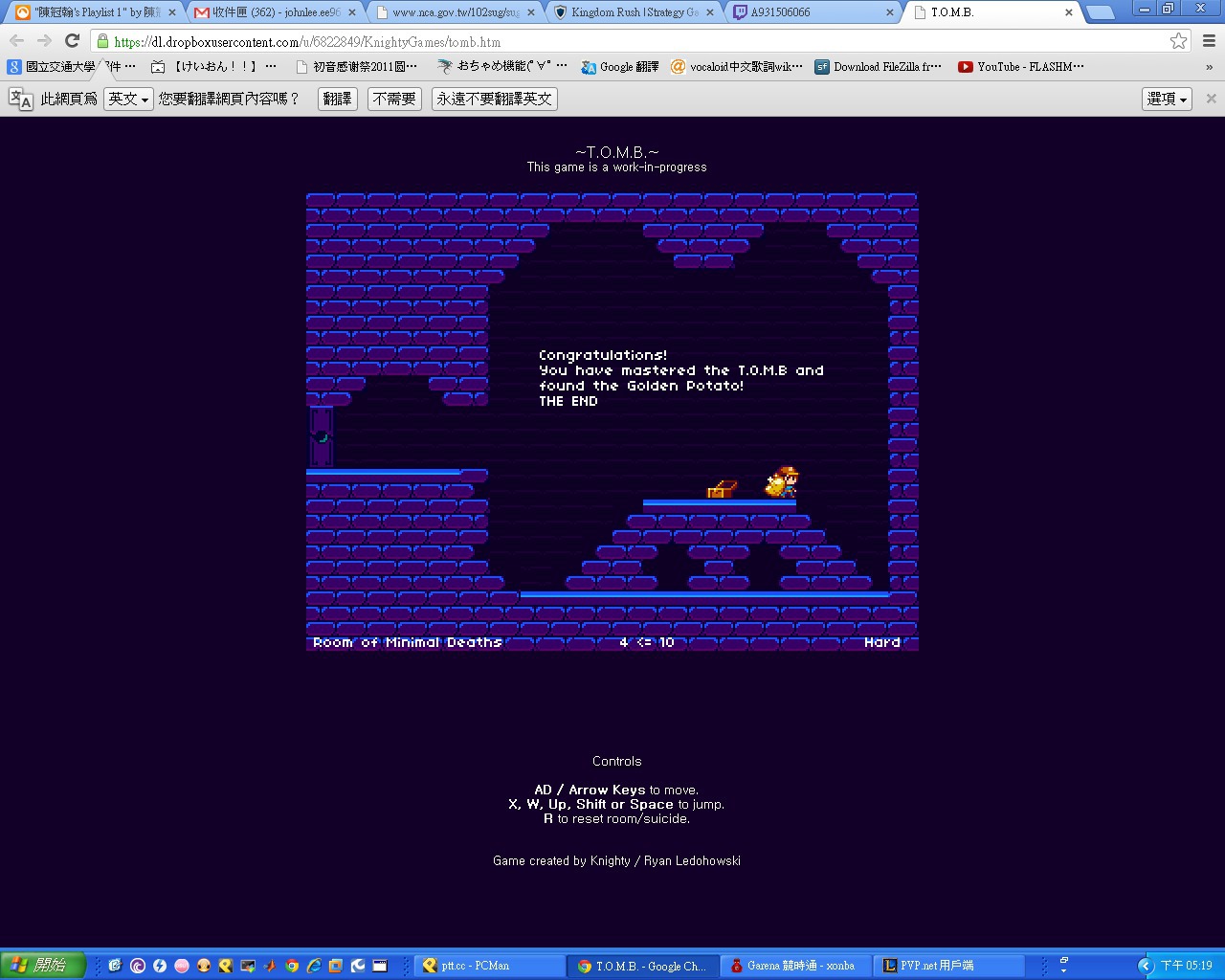1225x980 pixels.
Task: Close the T.O.M.B. tab
Action: point(1069,12)
